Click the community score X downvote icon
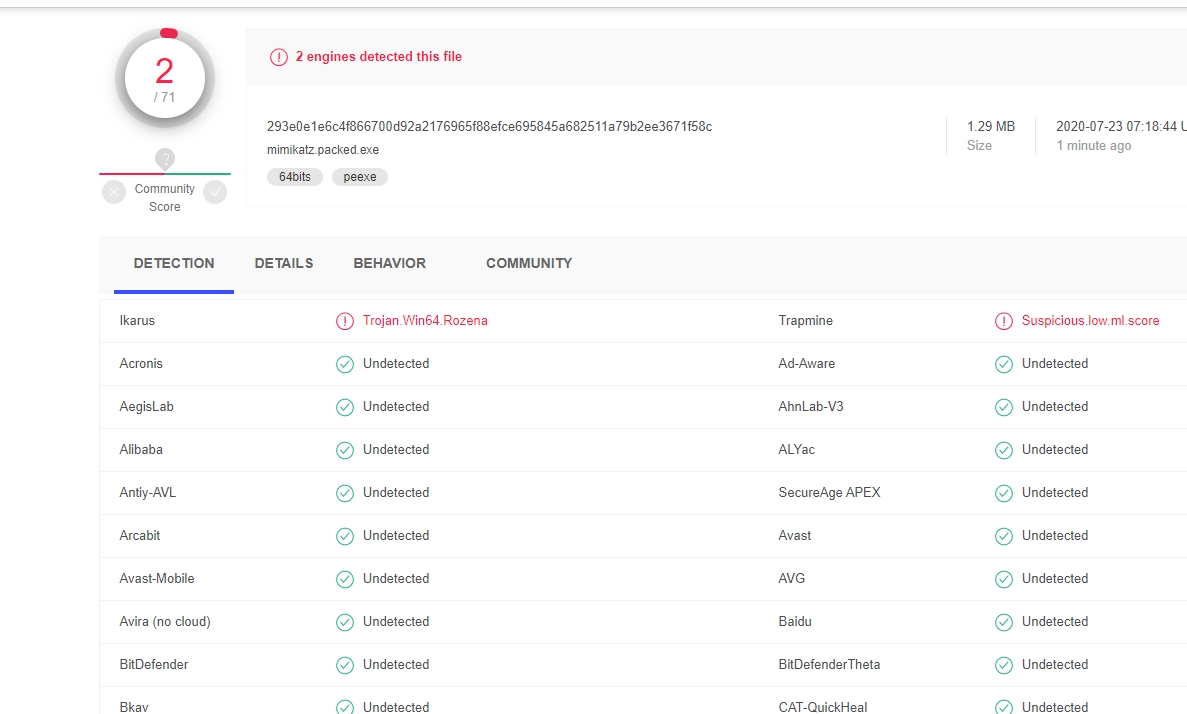Screen dimensions: 1187x714 point(114,191)
